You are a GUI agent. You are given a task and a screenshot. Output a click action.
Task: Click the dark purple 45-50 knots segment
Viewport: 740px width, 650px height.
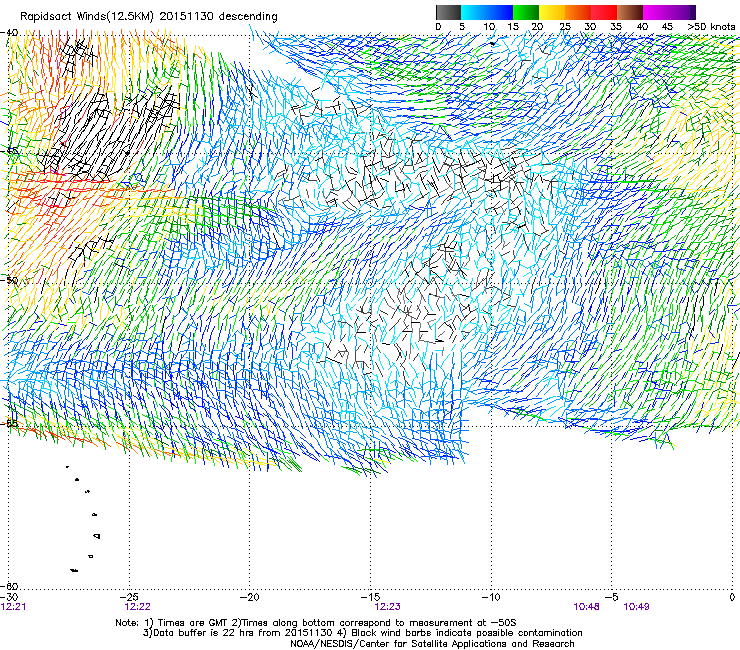click(x=682, y=12)
